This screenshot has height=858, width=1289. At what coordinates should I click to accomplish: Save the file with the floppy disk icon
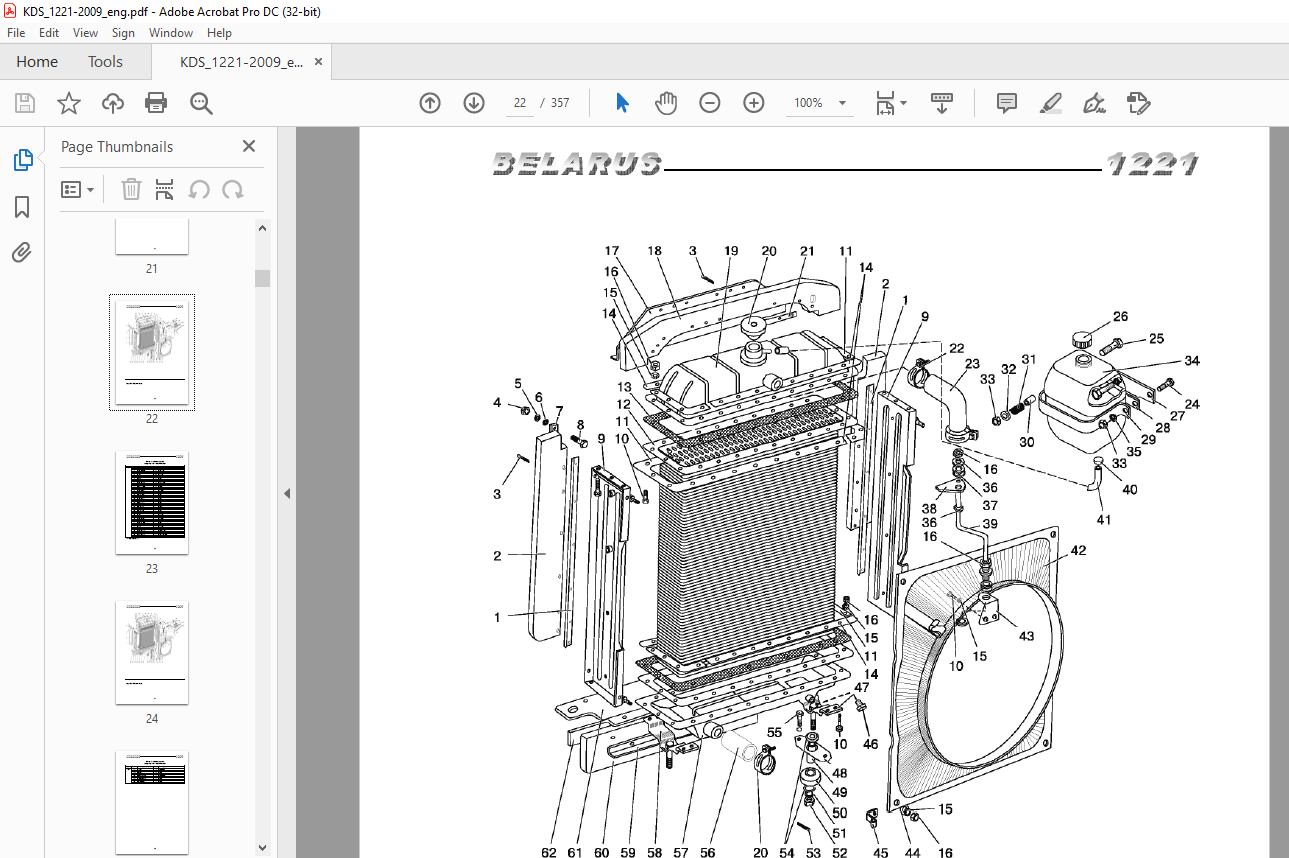pos(25,103)
